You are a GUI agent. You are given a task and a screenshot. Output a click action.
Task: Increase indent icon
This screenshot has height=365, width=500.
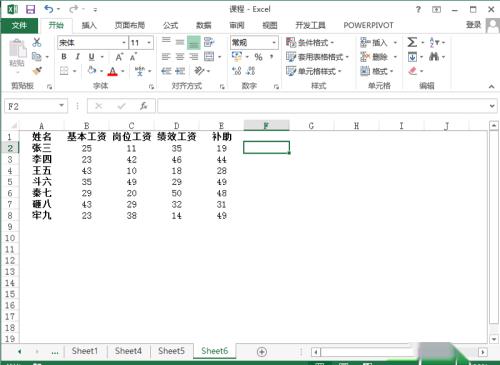pos(180,71)
